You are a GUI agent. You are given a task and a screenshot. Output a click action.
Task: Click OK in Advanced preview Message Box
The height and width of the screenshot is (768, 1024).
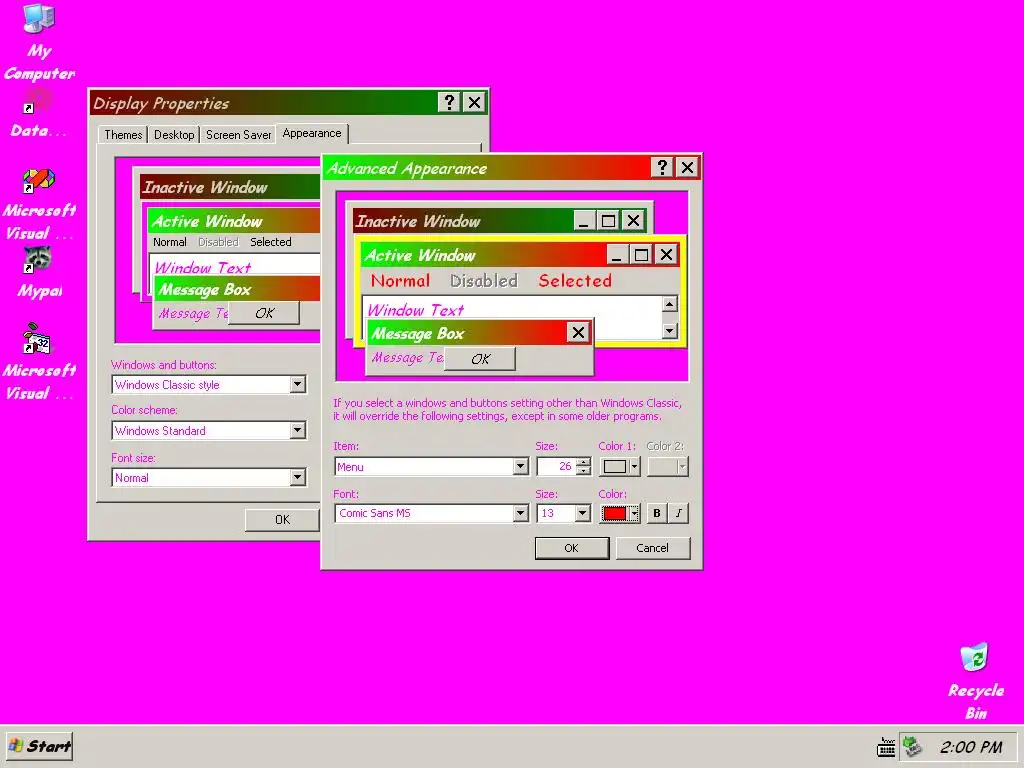(x=480, y=359)
